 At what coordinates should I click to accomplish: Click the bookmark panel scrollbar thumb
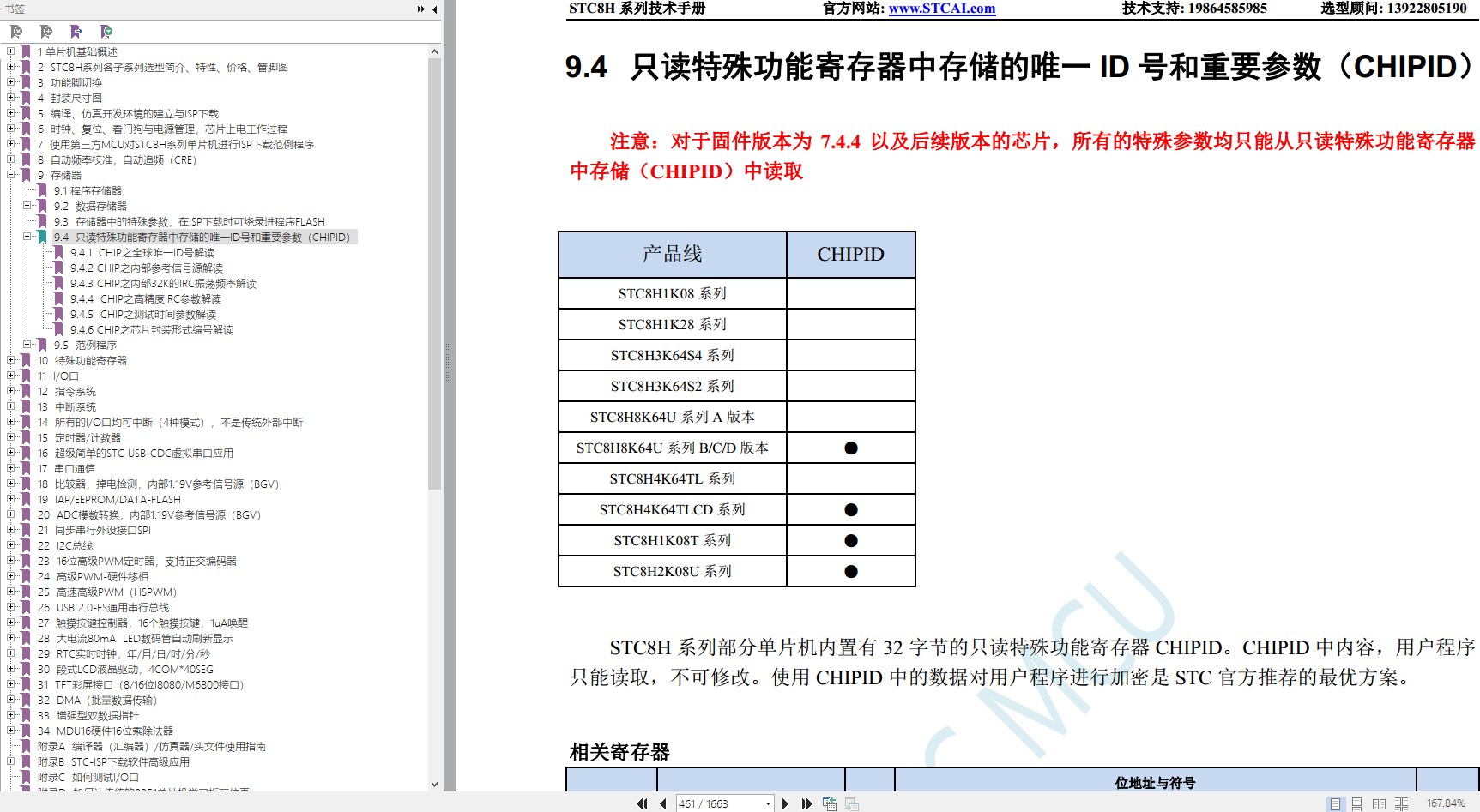click(x=434, y=274)
